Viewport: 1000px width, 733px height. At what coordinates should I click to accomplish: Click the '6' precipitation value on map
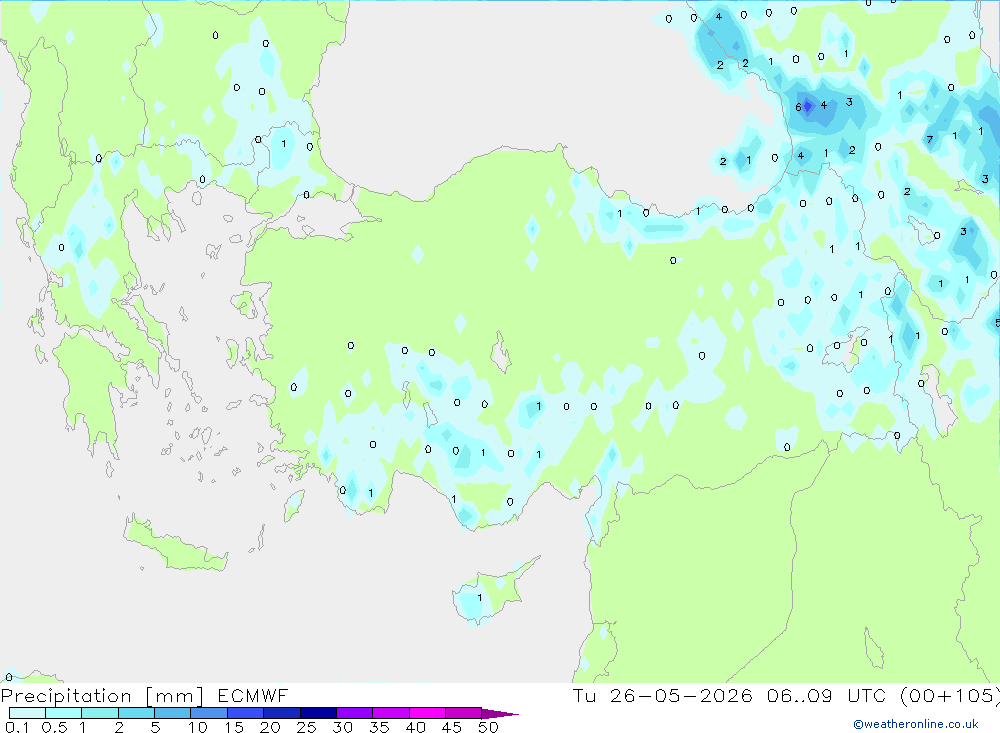[x=798, y=107]
